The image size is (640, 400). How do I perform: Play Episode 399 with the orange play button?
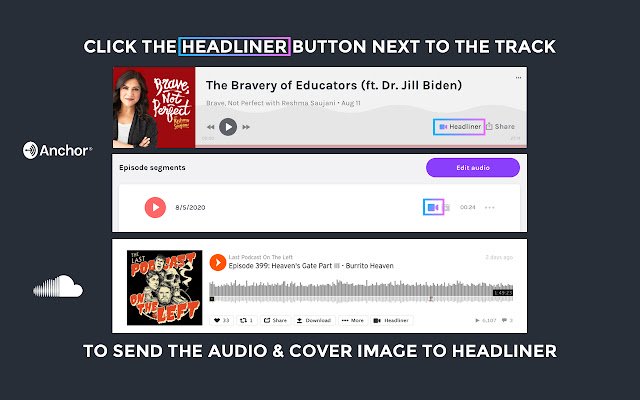coord(218,262)
